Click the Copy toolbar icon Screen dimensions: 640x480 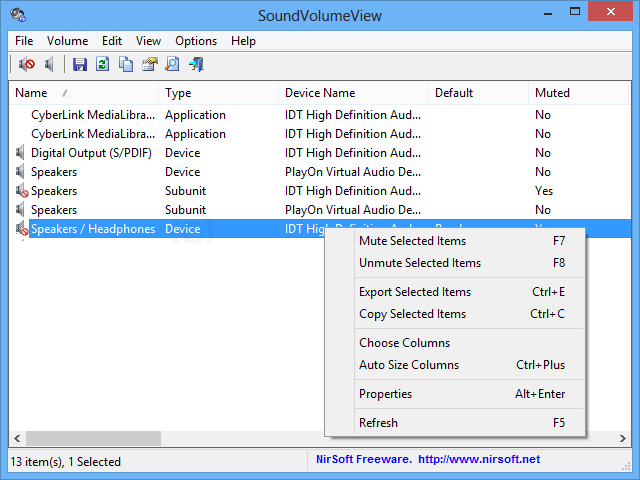click(x=126, y=65)
